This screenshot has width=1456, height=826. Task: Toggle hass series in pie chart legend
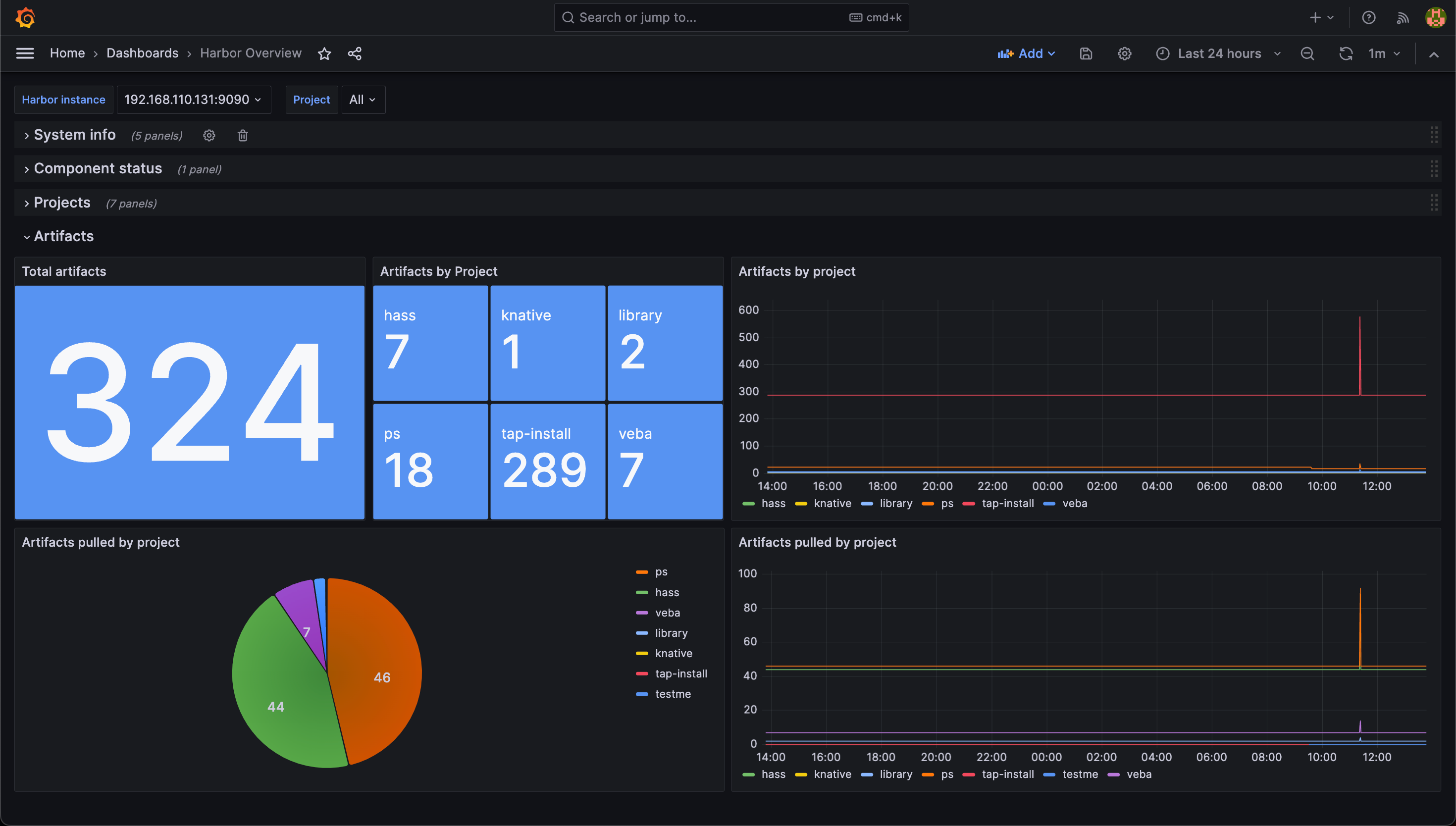tap(667, 592)
